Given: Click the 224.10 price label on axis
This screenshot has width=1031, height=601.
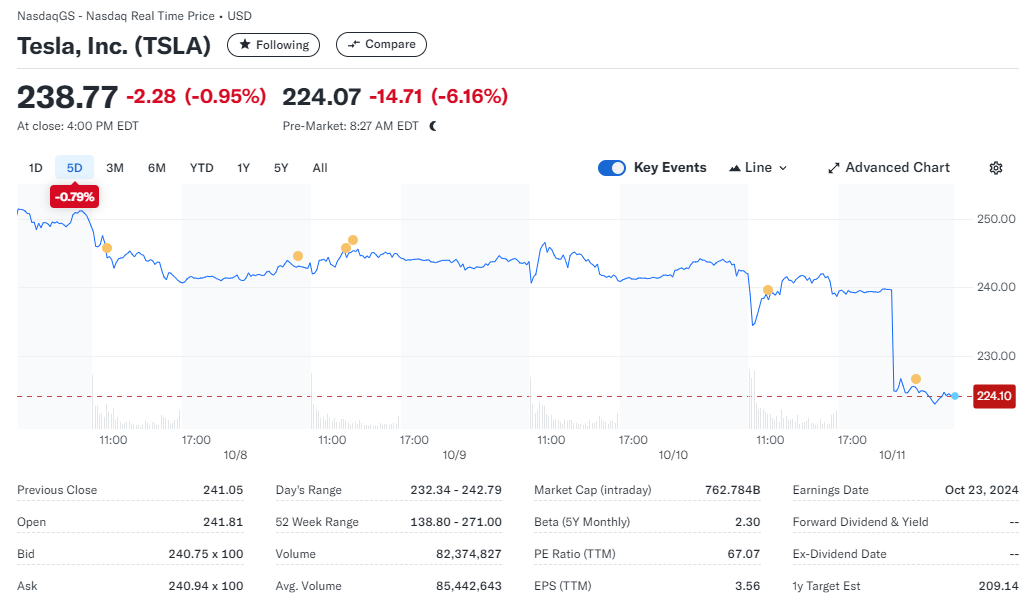Looking at the screenshot, I should tap(994, 396).
